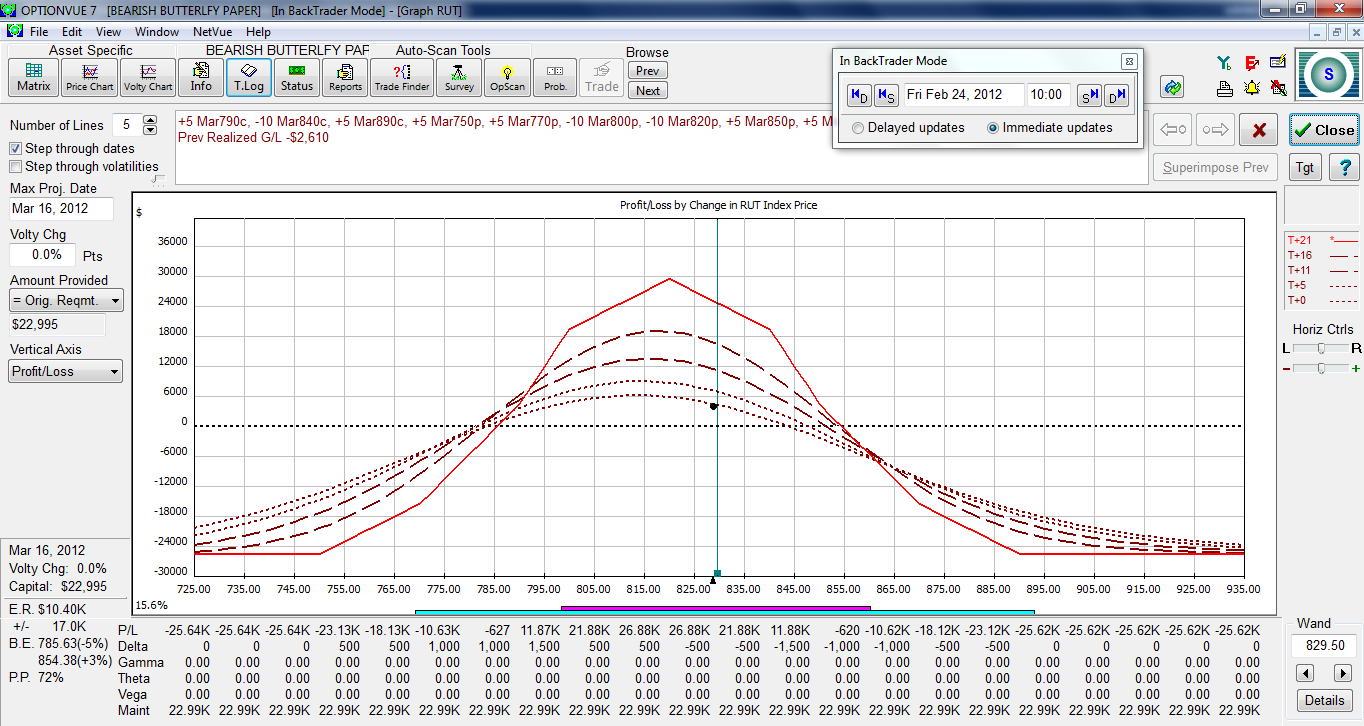Click the green Yb icon
Screen dimensions: 1364x726
point(1224,62)
